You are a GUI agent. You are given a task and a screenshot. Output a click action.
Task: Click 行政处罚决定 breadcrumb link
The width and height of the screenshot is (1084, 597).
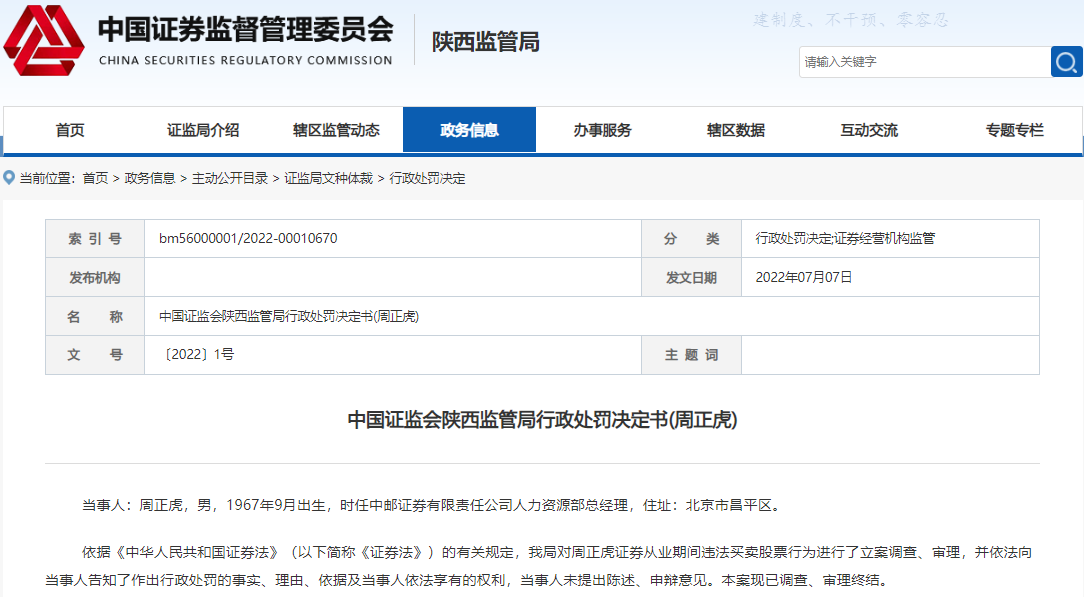[427, 178]
